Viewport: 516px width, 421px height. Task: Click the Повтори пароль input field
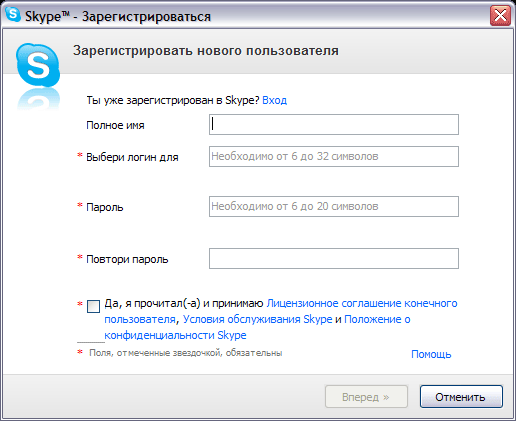tap(334, 258)
